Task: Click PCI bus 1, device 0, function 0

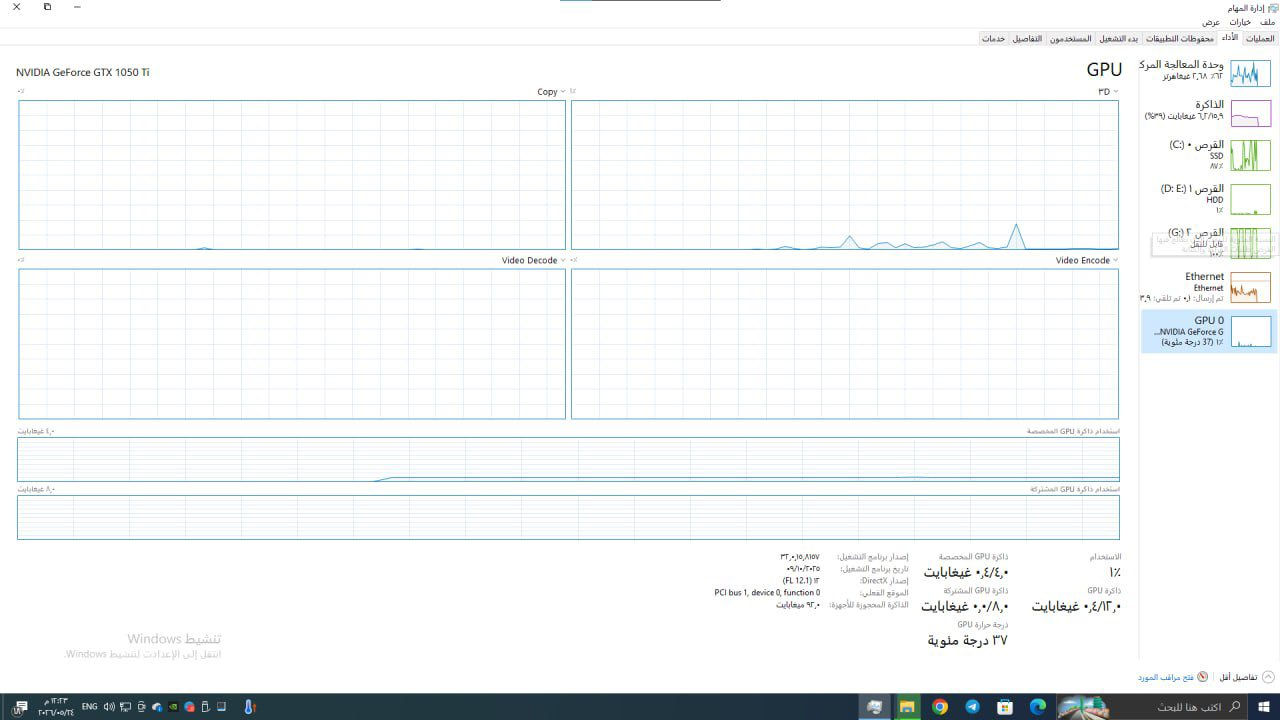Action: point(767,592)
